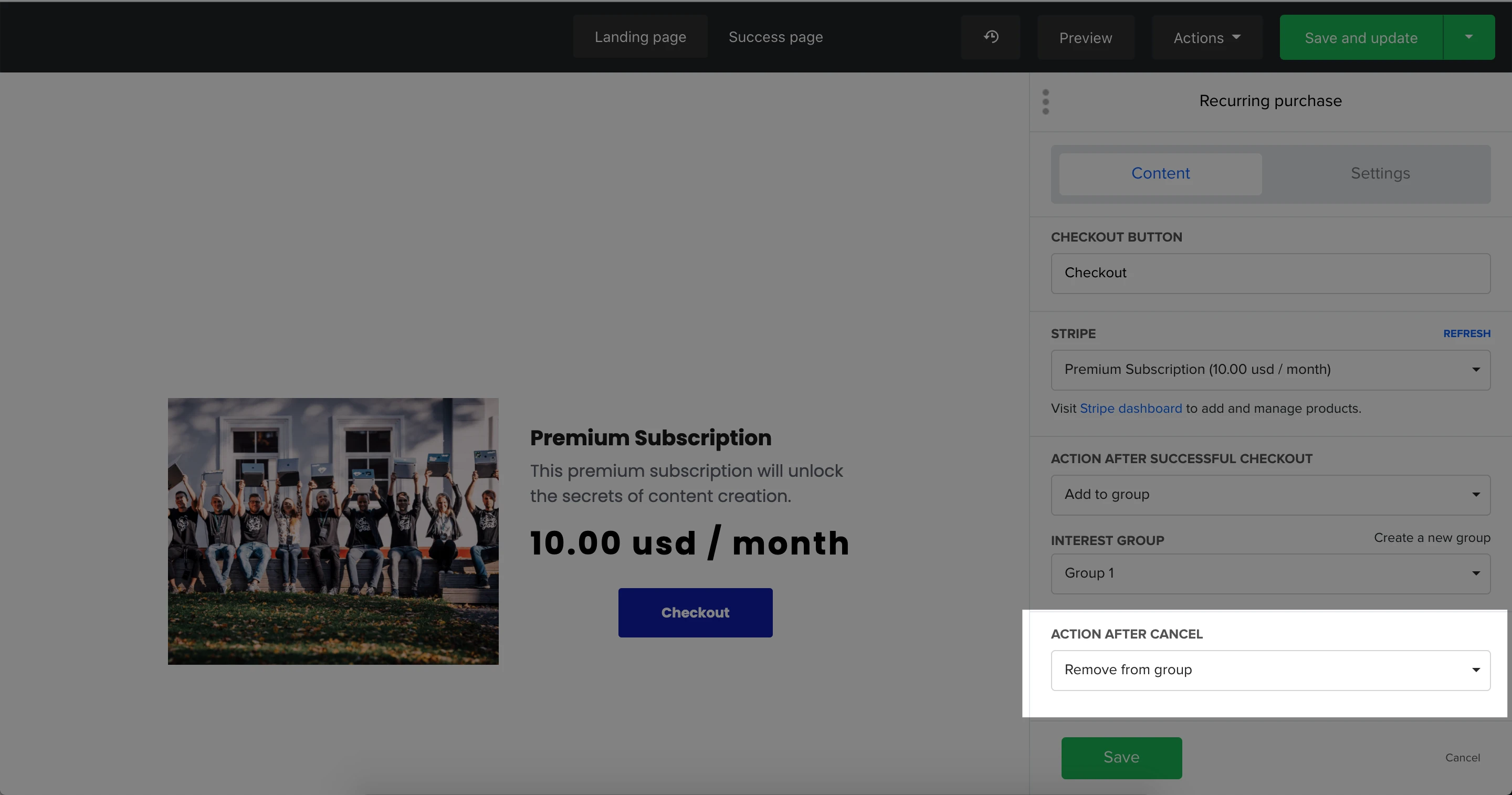This screenshot has height=795, width=1512.
Task: Open the version history clock icon
Action: pos(991,37)
